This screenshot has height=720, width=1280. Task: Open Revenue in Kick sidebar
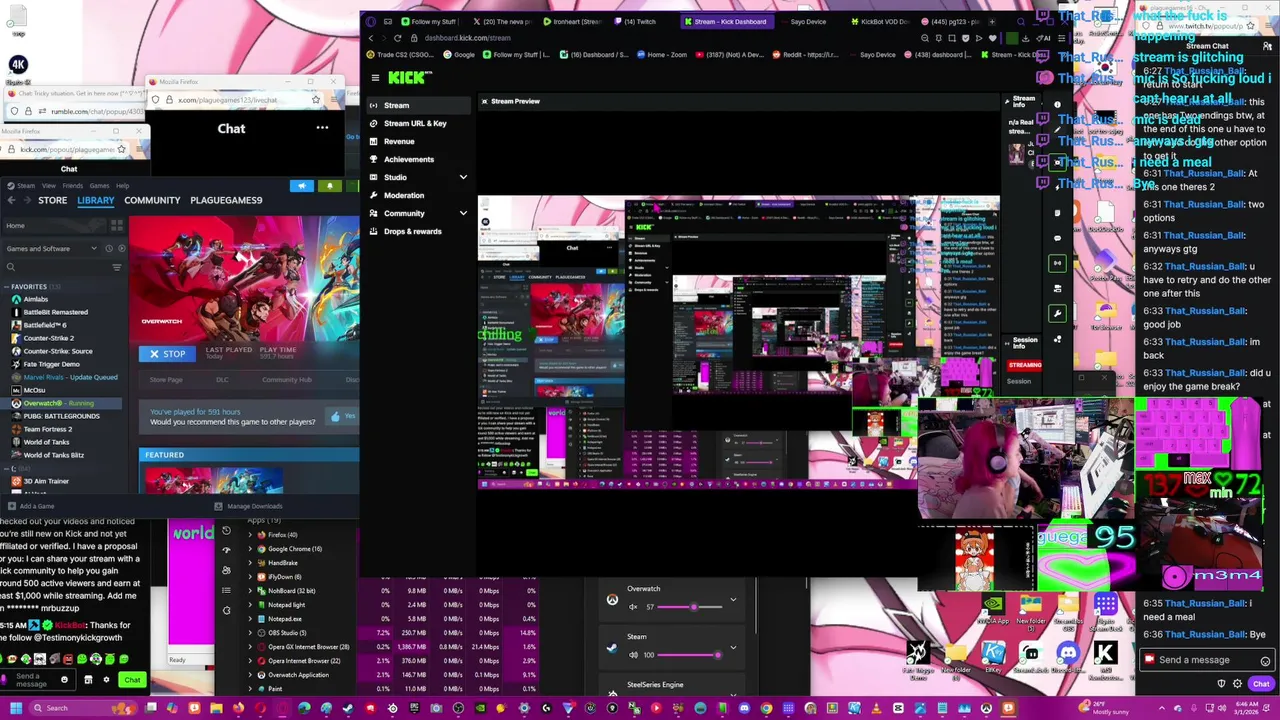click(399, 141)
